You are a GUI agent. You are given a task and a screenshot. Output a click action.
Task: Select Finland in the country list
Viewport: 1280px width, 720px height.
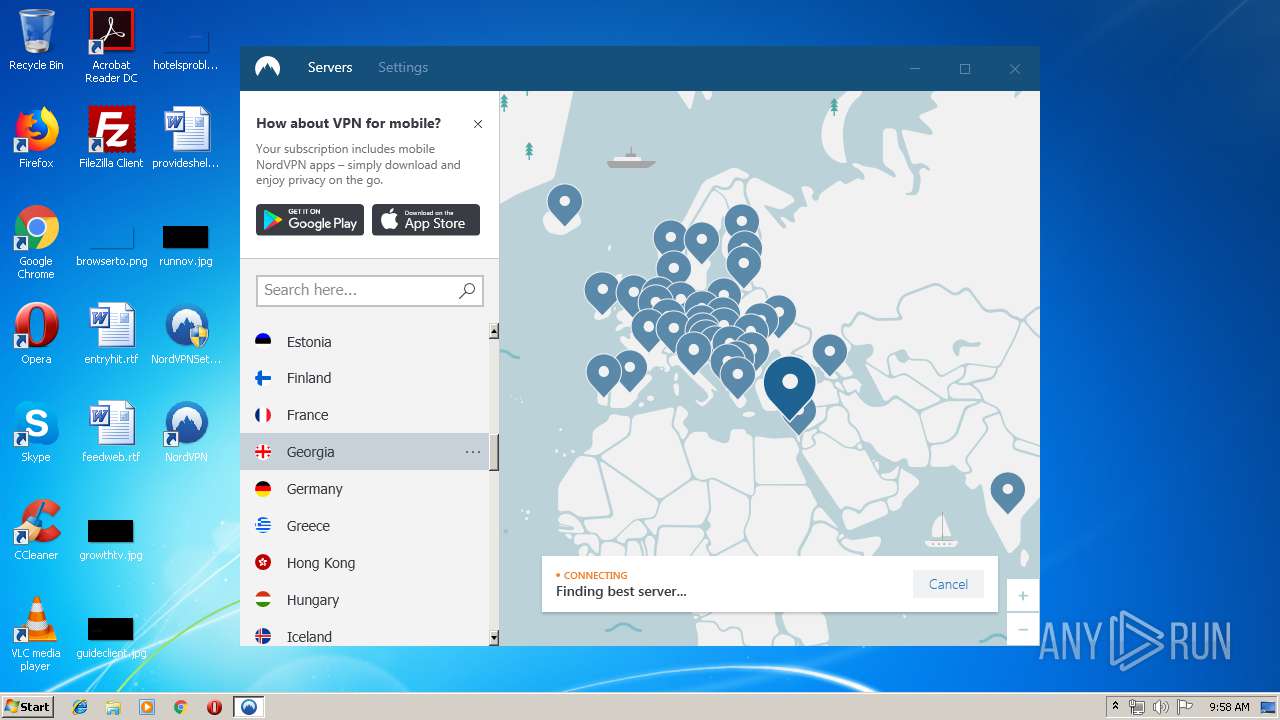364,378
